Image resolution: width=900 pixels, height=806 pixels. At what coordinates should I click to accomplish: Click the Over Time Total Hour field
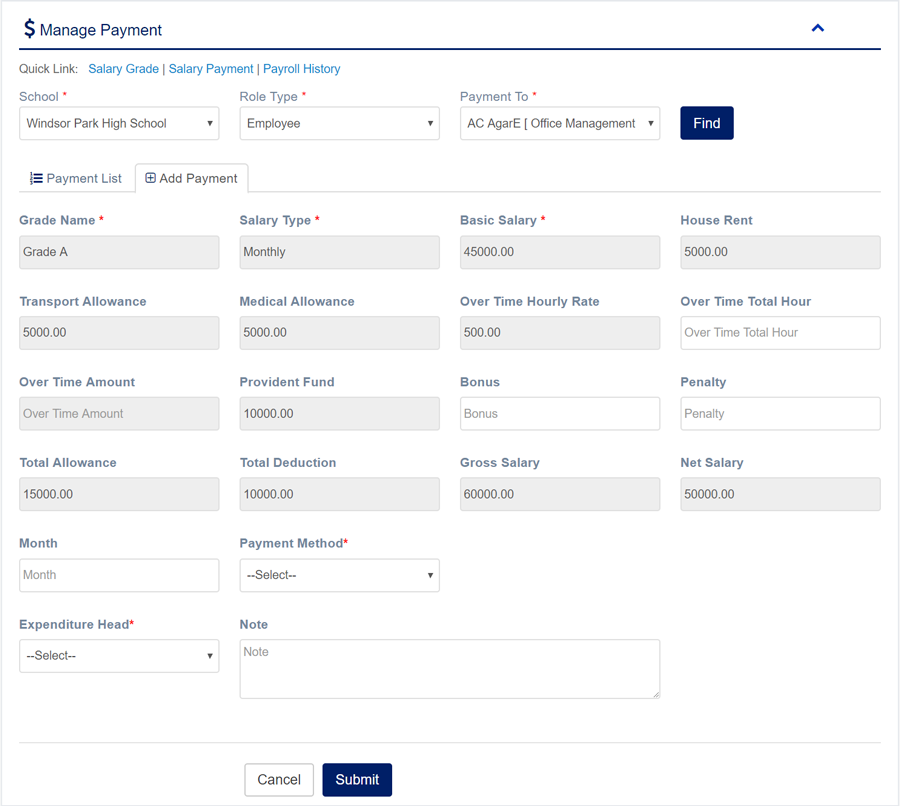tap(780, 333)
